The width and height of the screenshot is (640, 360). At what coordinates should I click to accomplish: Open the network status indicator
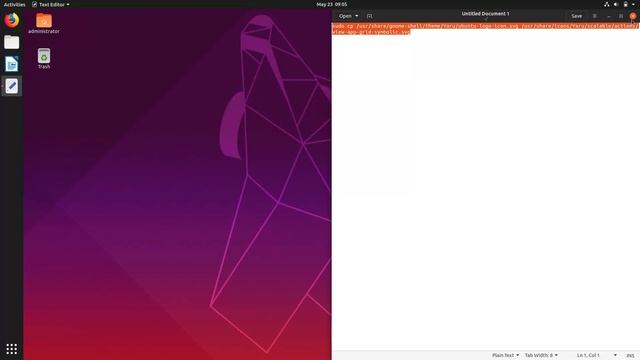click(x=607, y=4)
